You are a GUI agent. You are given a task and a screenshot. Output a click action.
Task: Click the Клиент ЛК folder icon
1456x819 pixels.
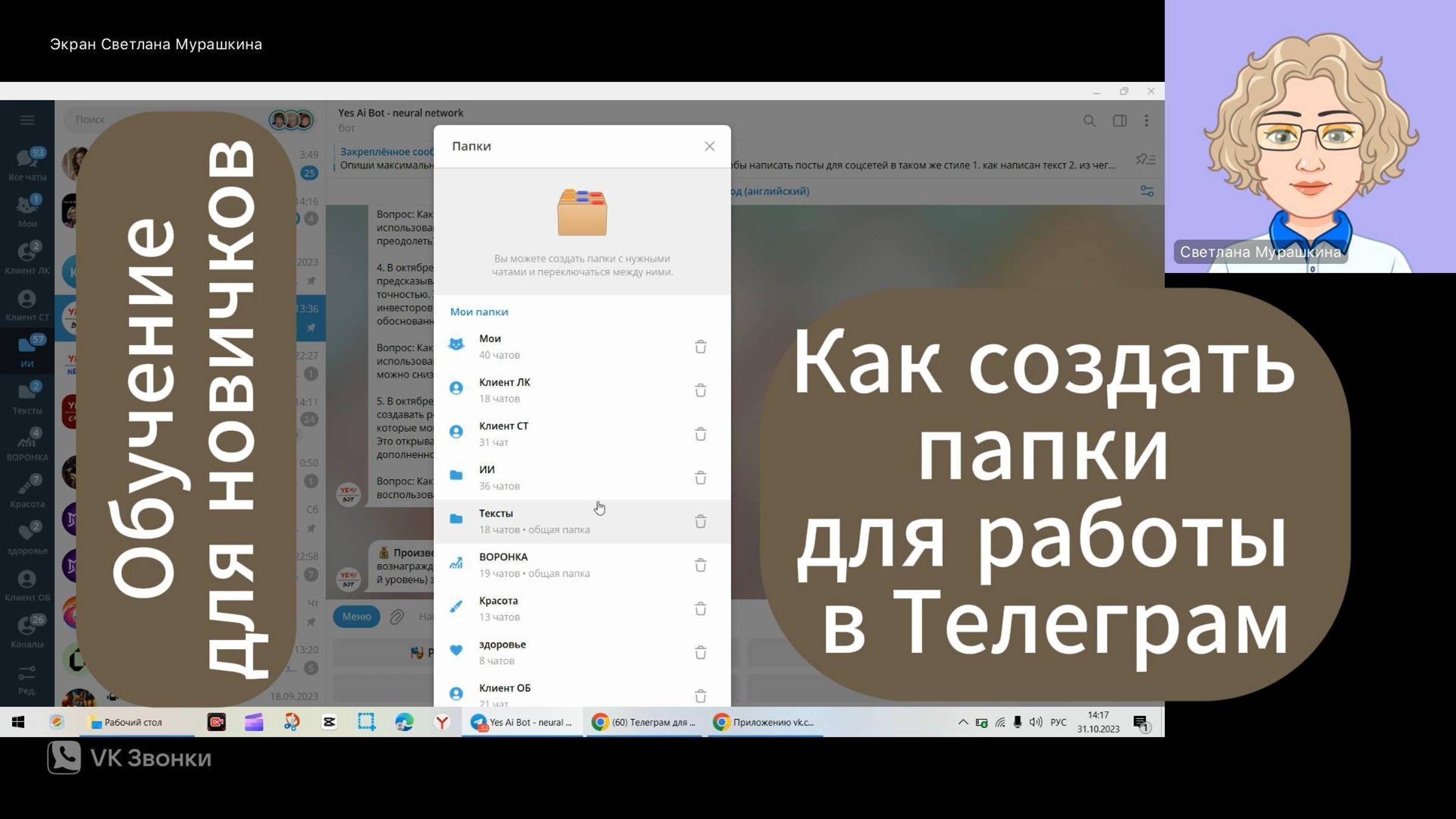tap(457, 388)
